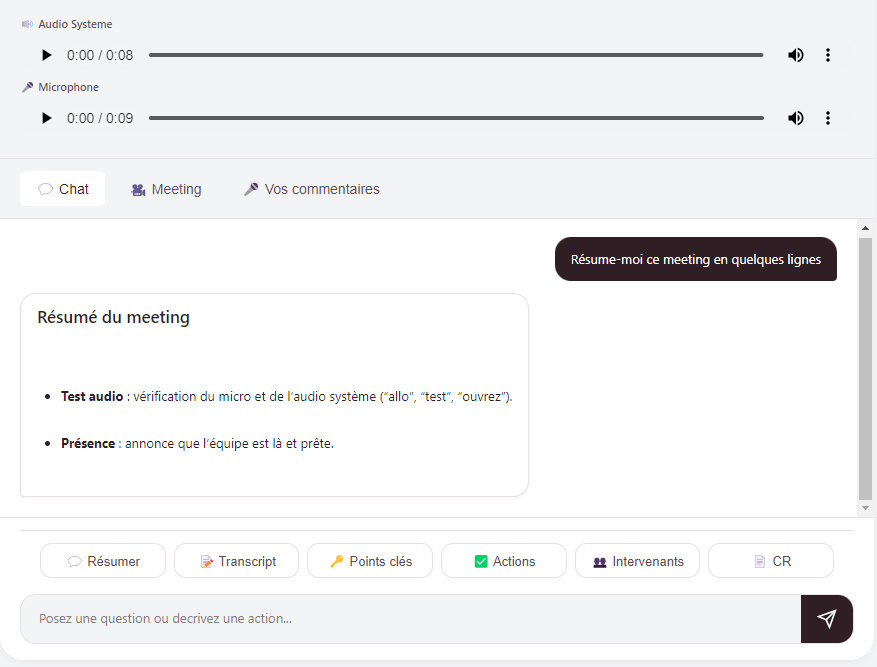877x667 pixels.
Task: Click the microphone icon beside Microphone label
Action: click(26, 87)
